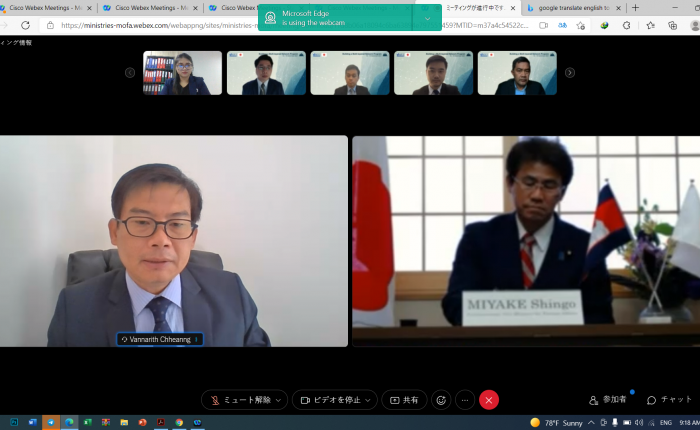Open the emoji reactions icon
The height and width of the screenshot is (430, 700).
[440, 400]
